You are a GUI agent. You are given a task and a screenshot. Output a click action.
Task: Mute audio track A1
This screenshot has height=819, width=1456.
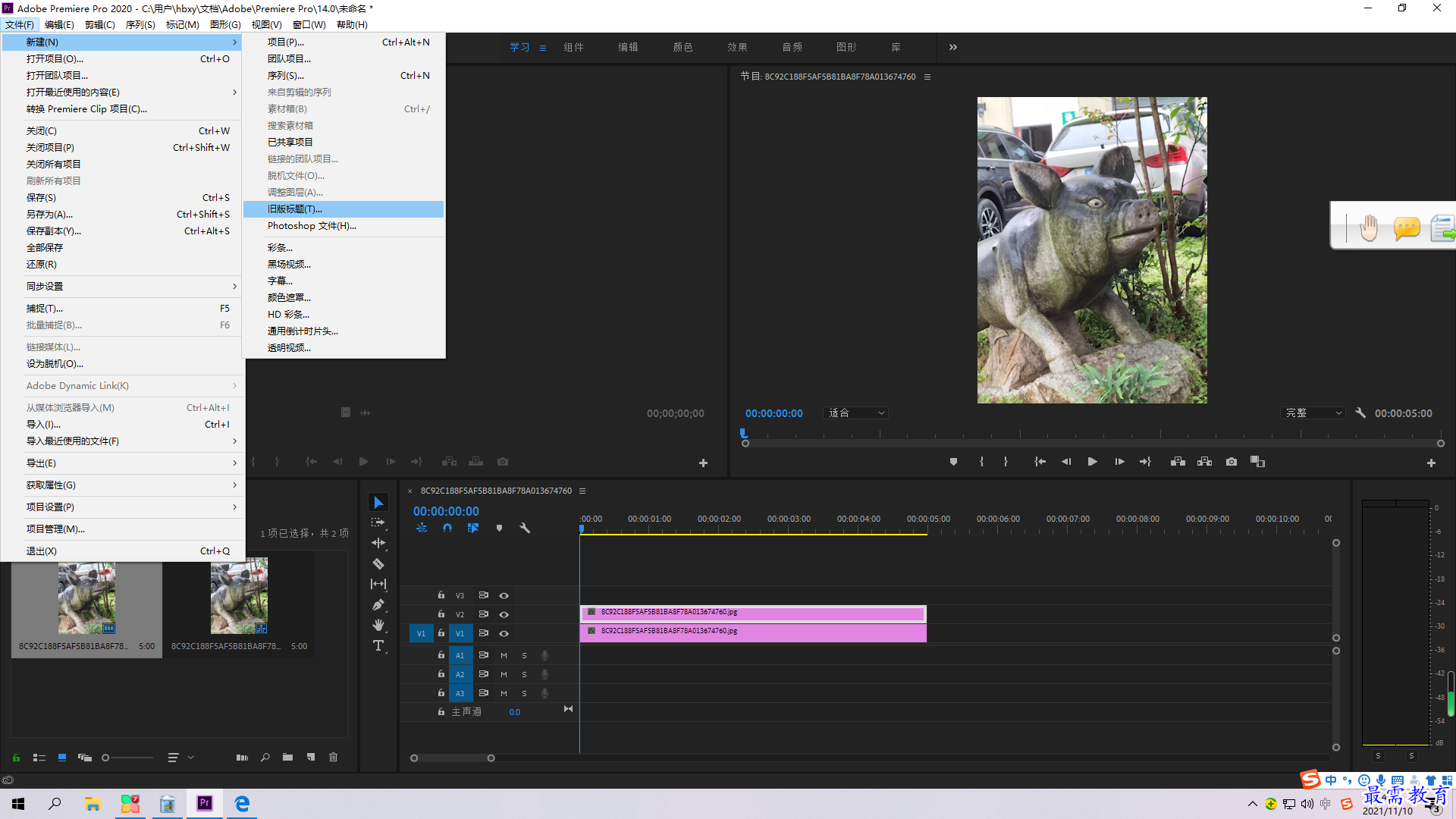pyautogui.click(x=504, y=655)
